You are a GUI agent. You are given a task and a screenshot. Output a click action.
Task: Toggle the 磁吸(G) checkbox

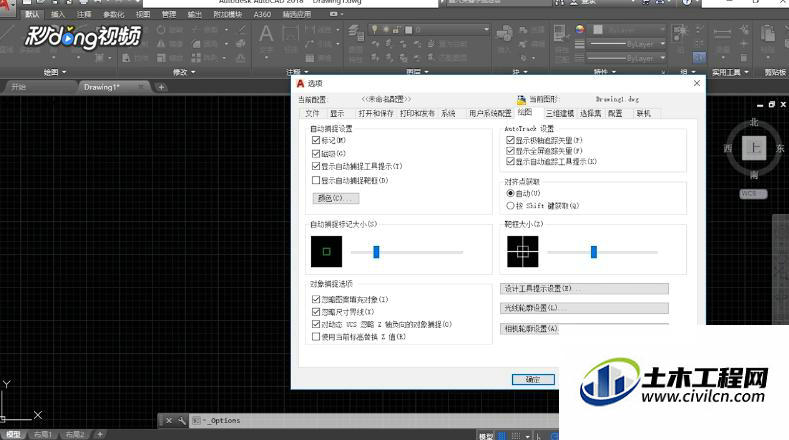point(316,154)
